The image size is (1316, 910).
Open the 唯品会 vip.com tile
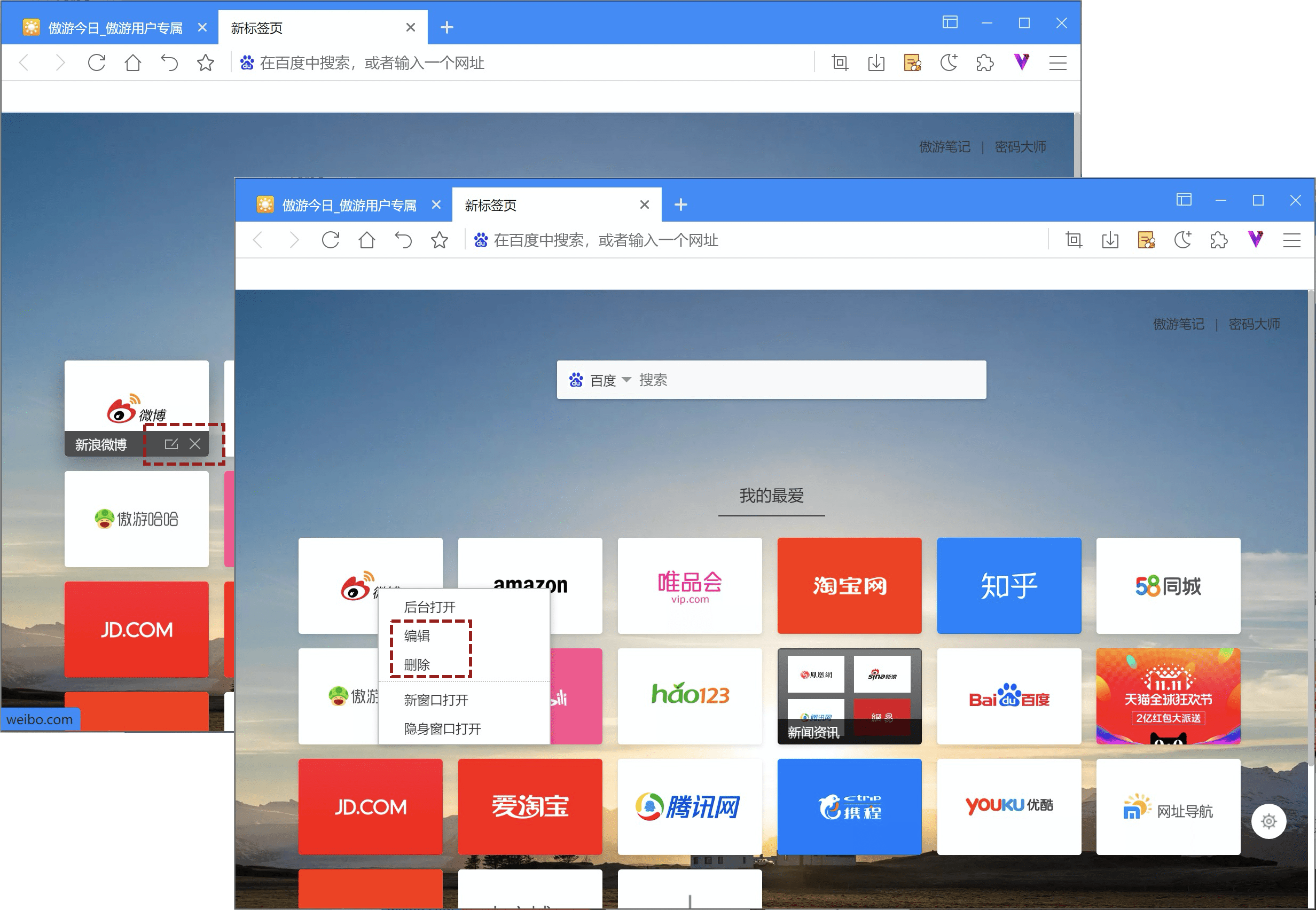tap(690, 585)
